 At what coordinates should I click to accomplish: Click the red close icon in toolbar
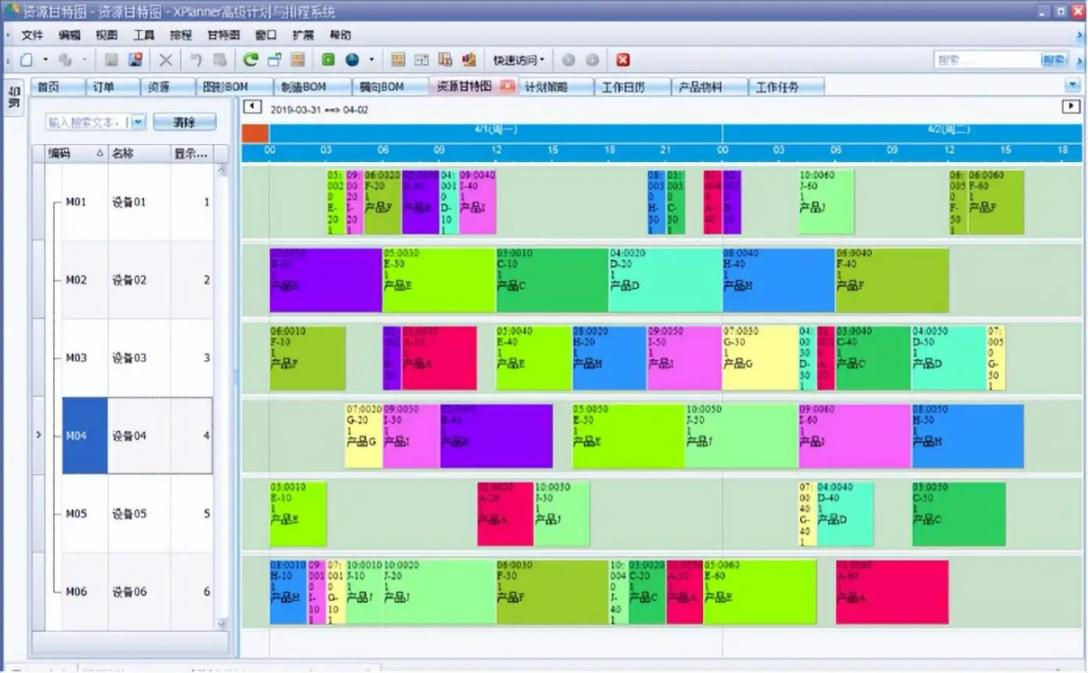point(623,60)
